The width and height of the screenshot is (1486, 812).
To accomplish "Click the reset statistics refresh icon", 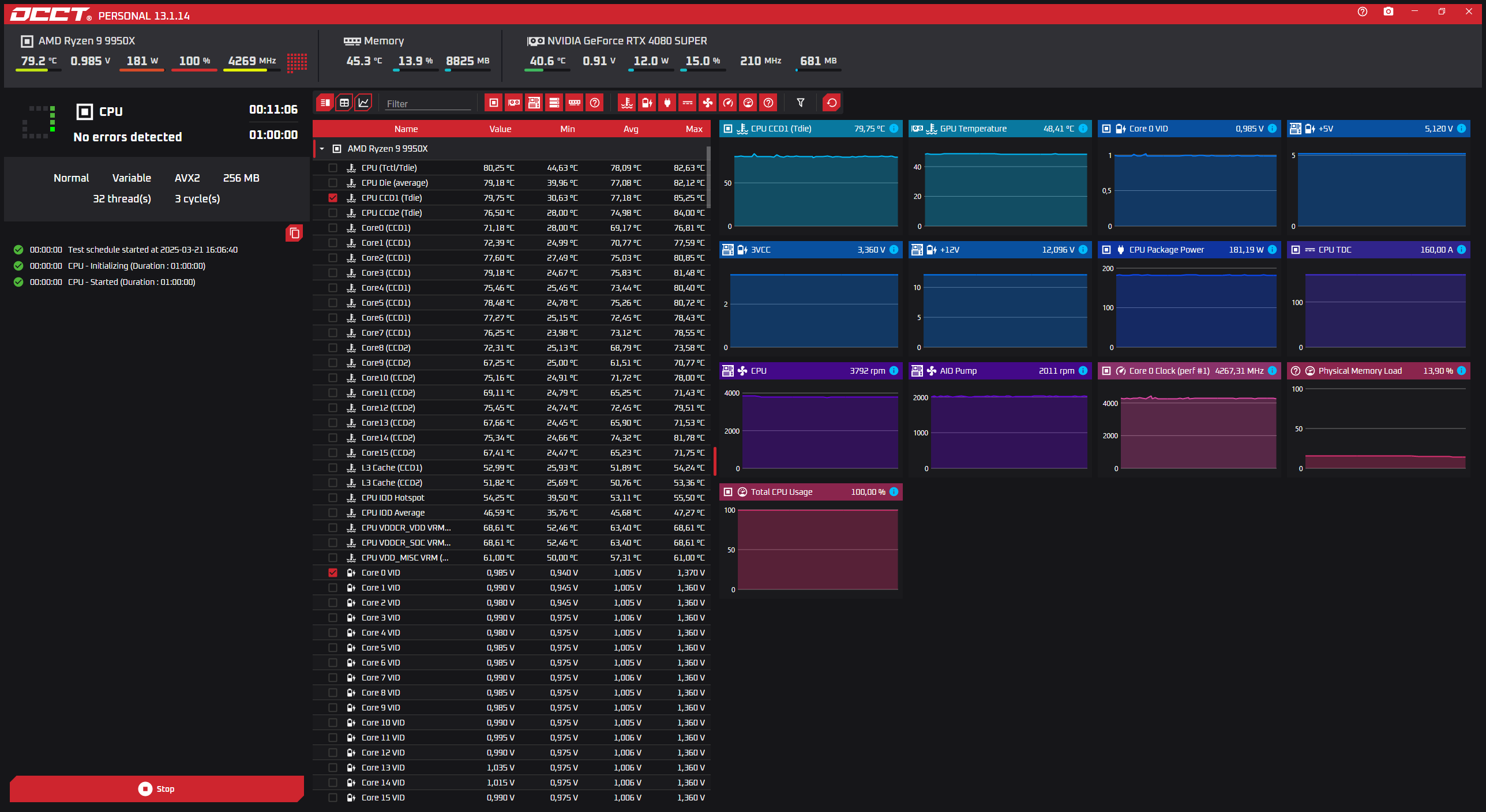I will [x=831, y=103].
